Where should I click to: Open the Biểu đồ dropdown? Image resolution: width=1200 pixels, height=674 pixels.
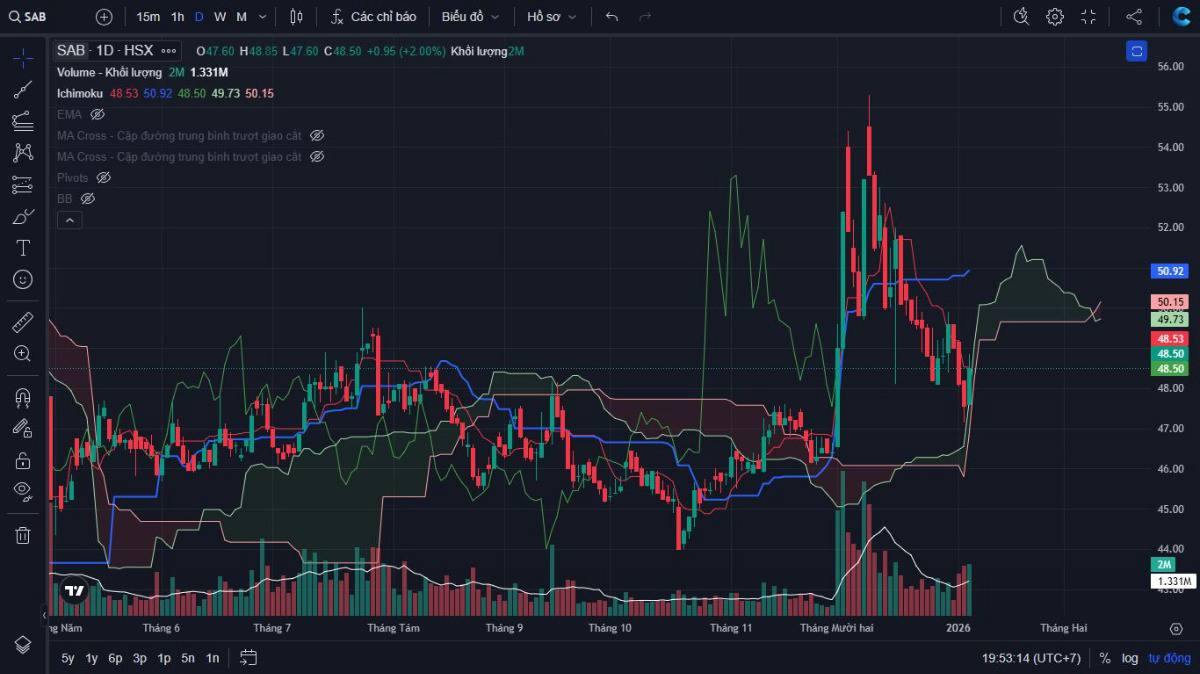coord(470,17)
